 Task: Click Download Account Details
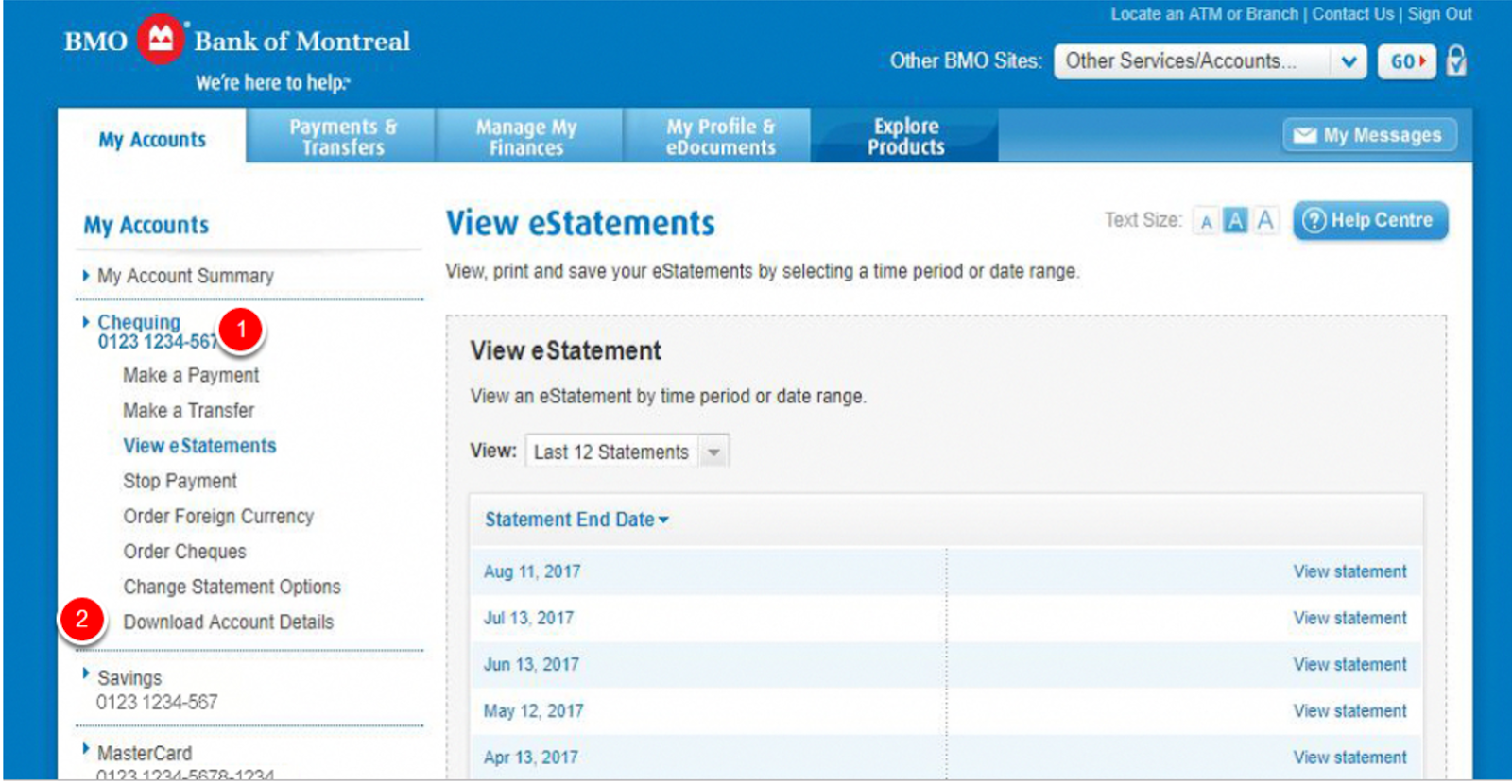[x=229, y=622]
